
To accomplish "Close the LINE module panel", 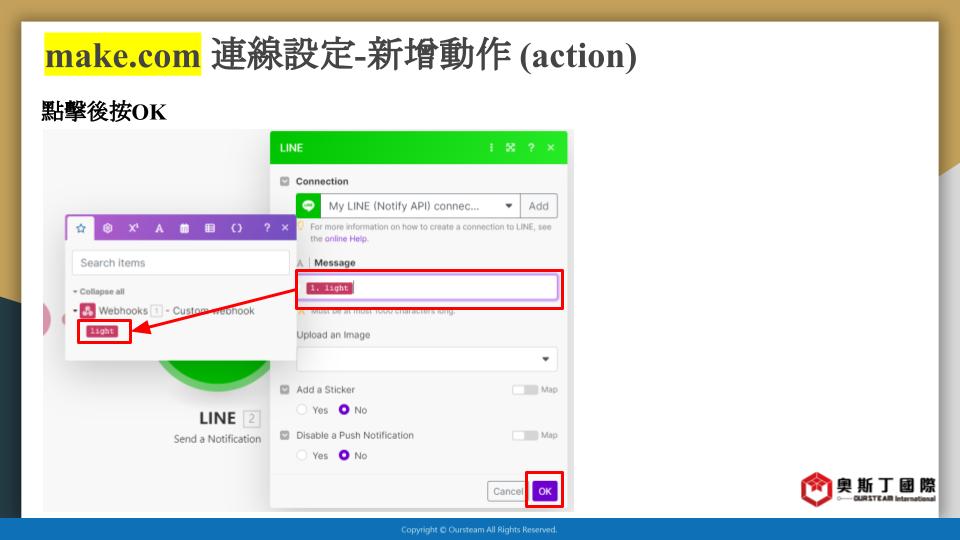I will (551, 148).
